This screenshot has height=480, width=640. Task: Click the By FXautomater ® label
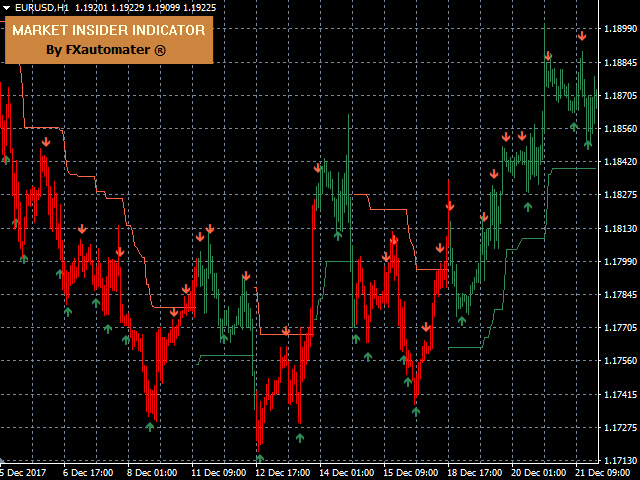coord(106,50)
